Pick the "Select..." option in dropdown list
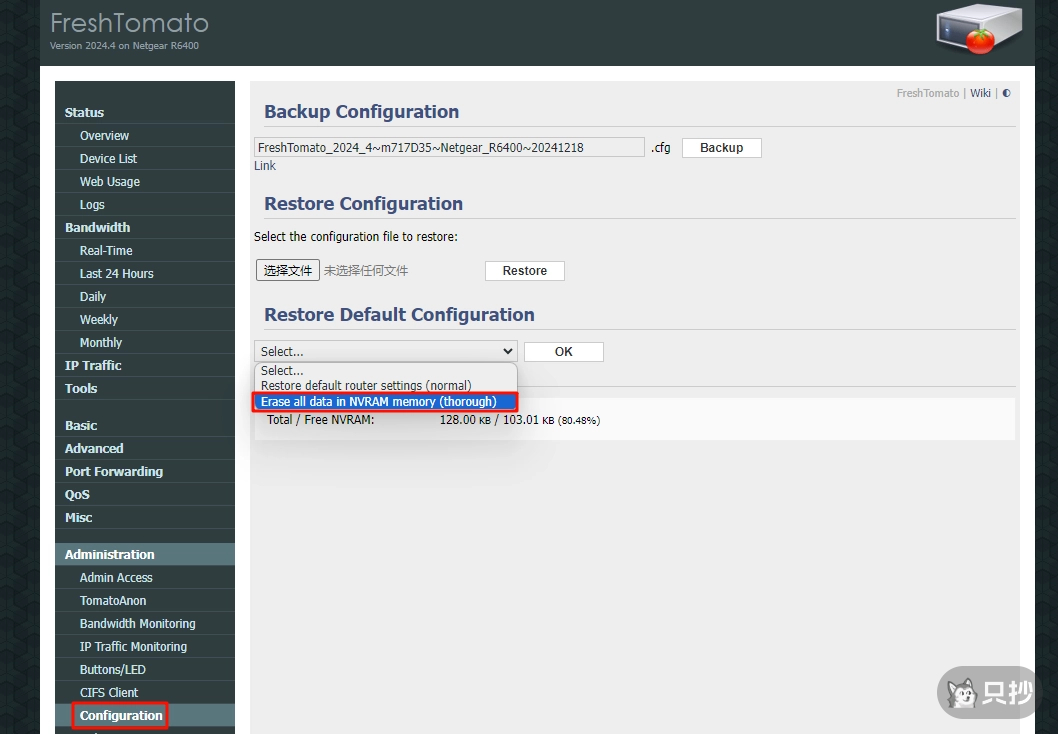 [282, 371]
